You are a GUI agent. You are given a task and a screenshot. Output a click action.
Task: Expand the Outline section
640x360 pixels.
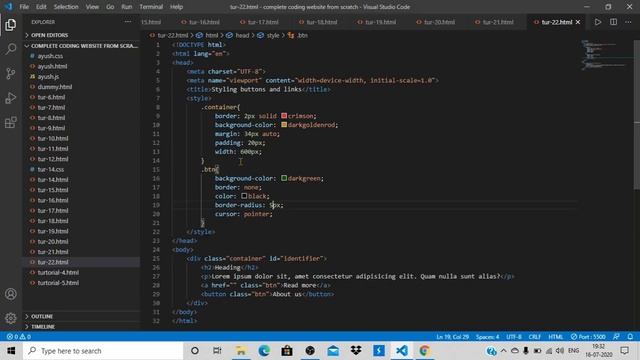coord(82,316)
